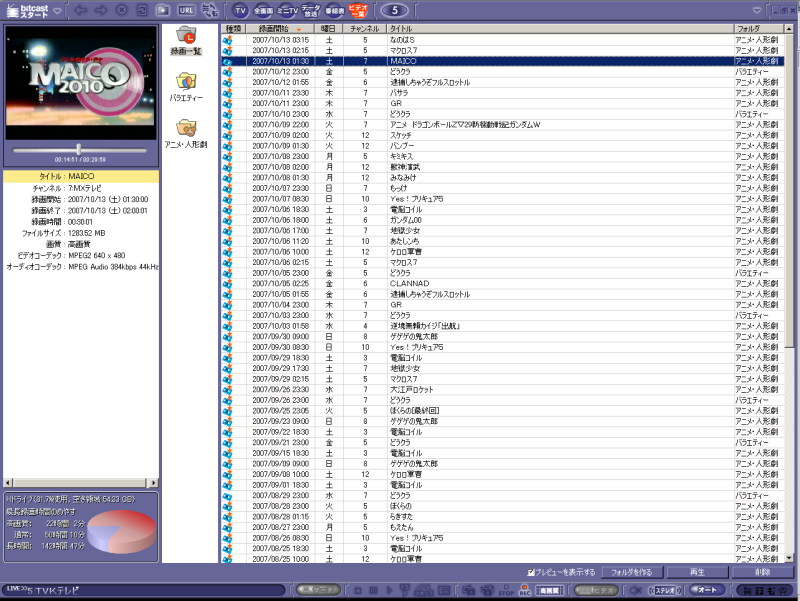Select the highlighted MAICO recording row
Viewport: 800px width, 601px height.
503,61
